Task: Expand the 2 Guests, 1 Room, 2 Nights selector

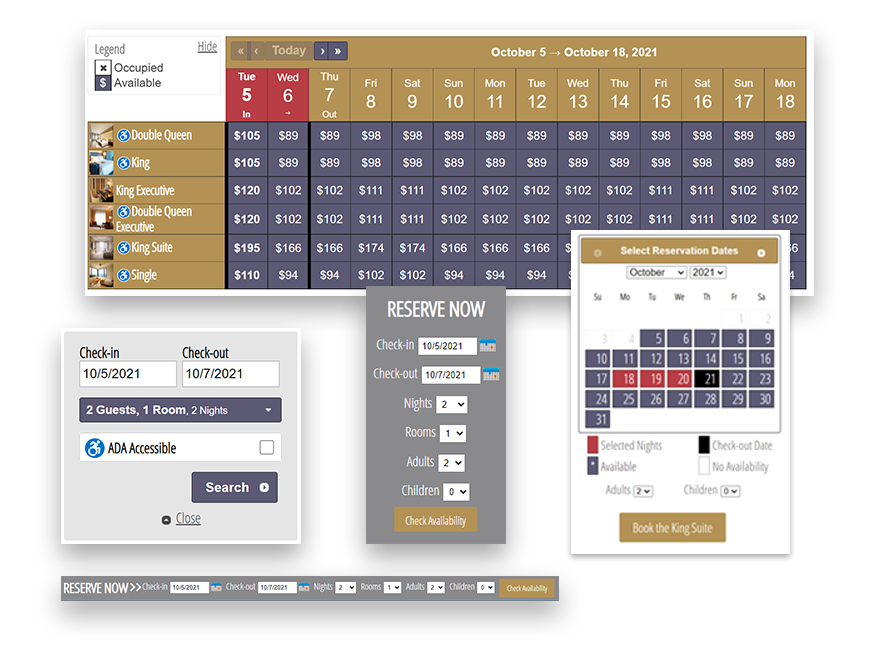Action: pyautogui.click(x=180, y=410)
